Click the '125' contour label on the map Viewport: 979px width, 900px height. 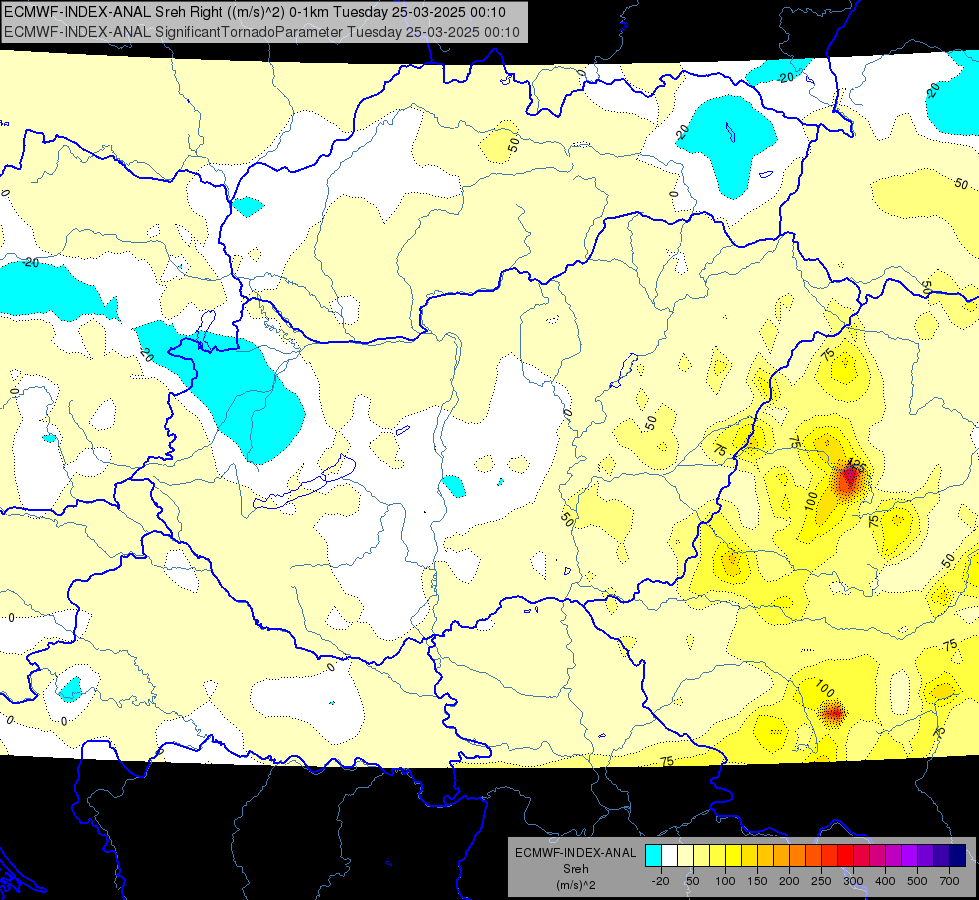[x=857, y=465]
